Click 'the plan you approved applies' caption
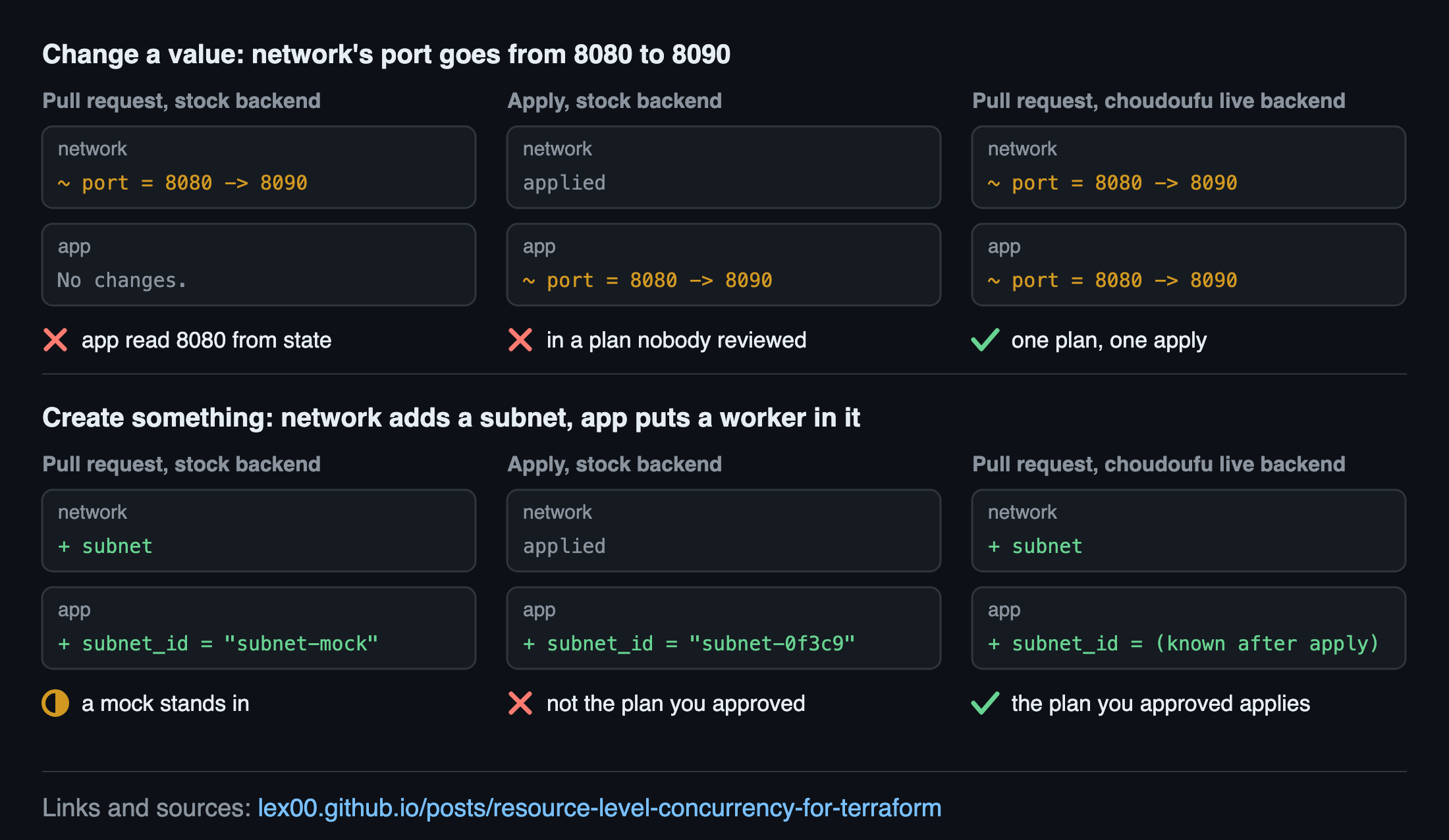This screenshot has height=840, width=1449. (1161, 704)
